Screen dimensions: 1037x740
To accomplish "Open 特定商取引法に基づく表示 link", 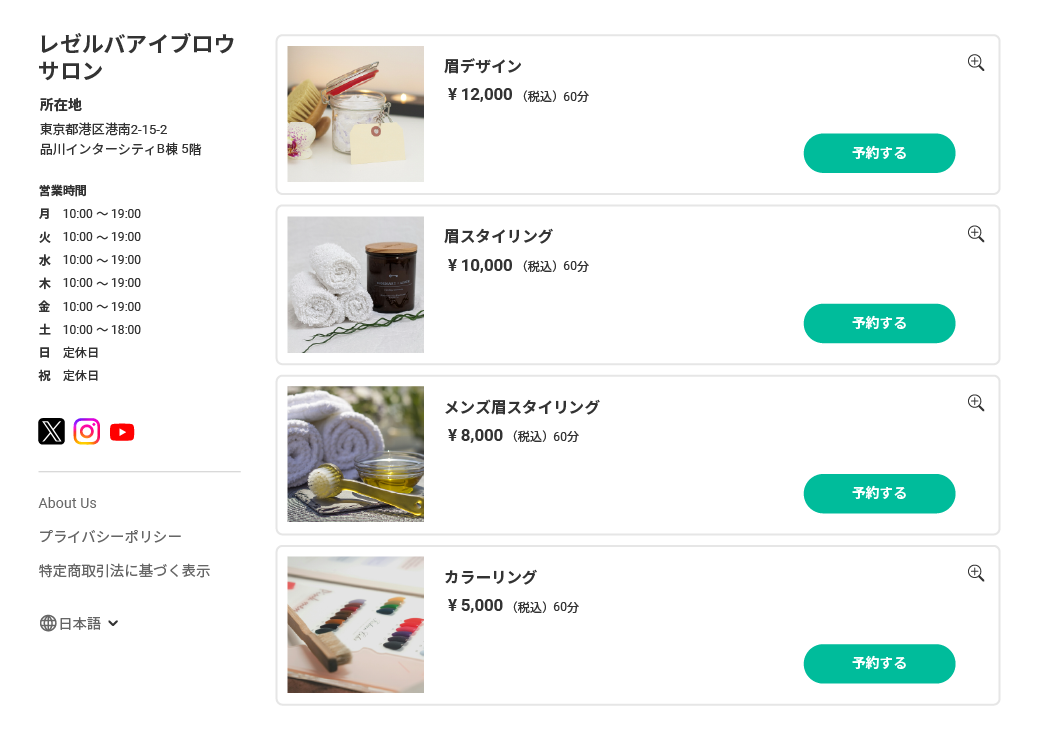I will [124, 571].
